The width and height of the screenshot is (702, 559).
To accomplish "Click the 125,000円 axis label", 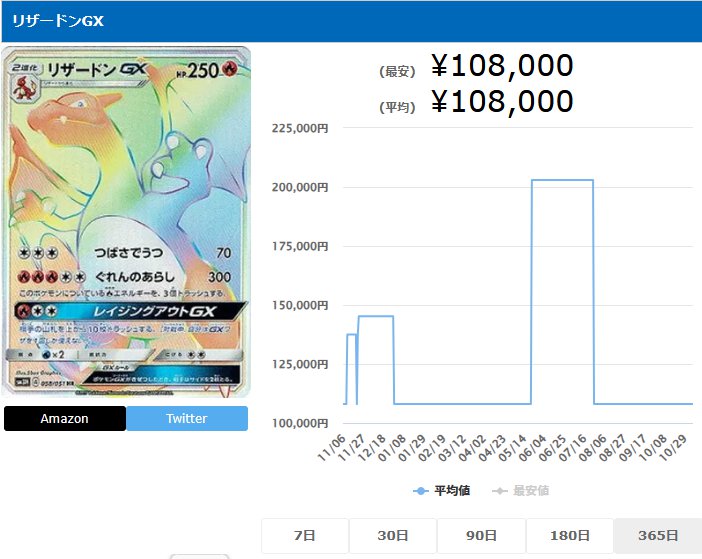I will click(300, 364).
